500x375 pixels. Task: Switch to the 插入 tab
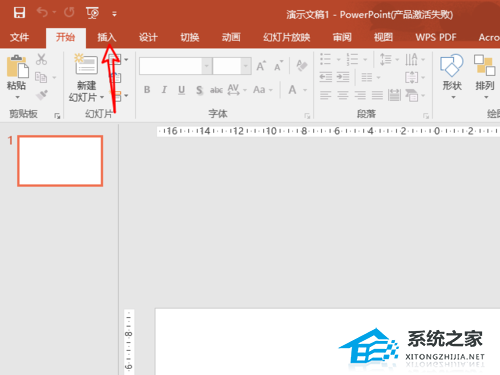tap(107, 37)
